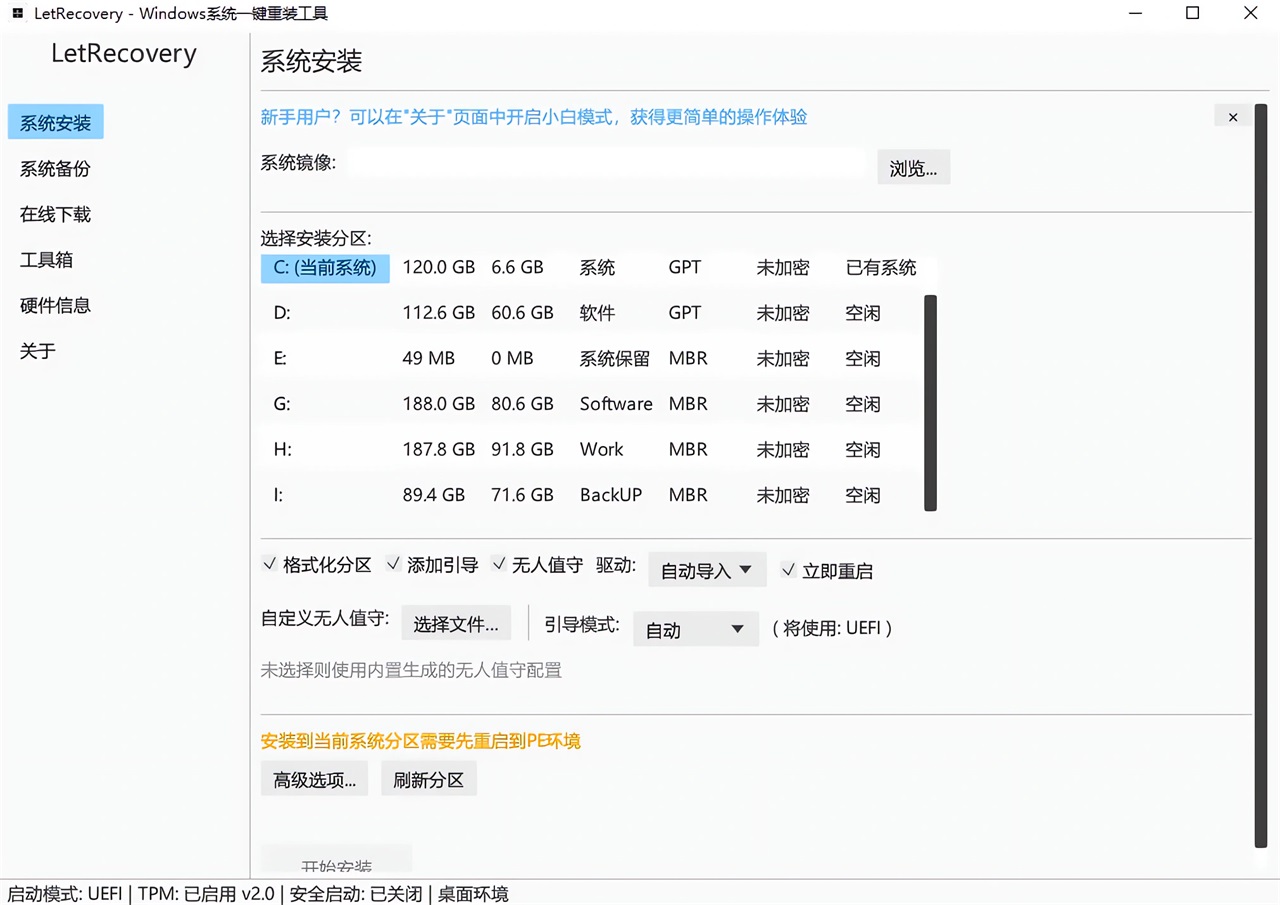Viewport: 1280px width, 905px height.
Task: Open the 系统备份 page
Action: 55,169
